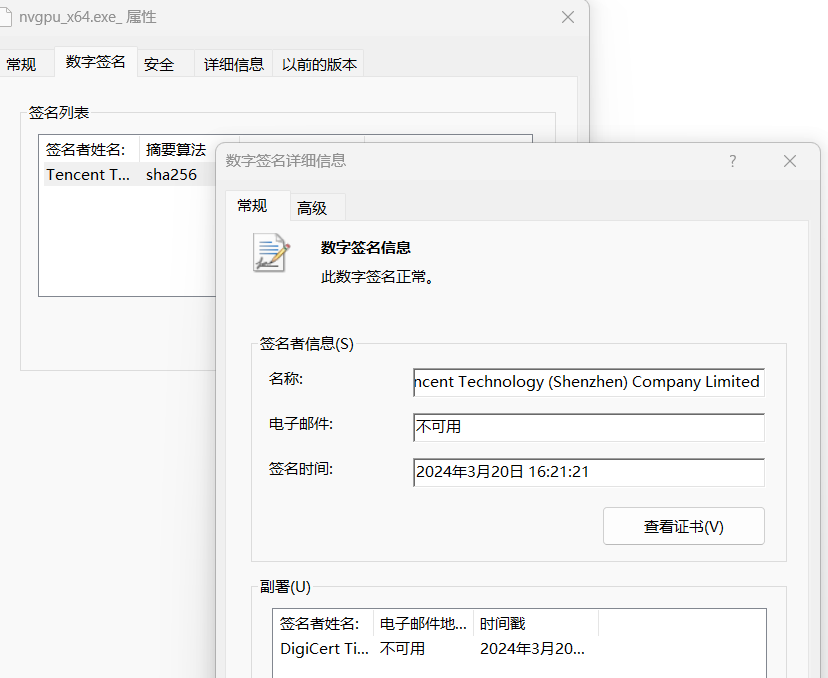Switch to the 常规 tab of properties dialog
The width and height of the screenshot is (828, 678).
point(22,63)
